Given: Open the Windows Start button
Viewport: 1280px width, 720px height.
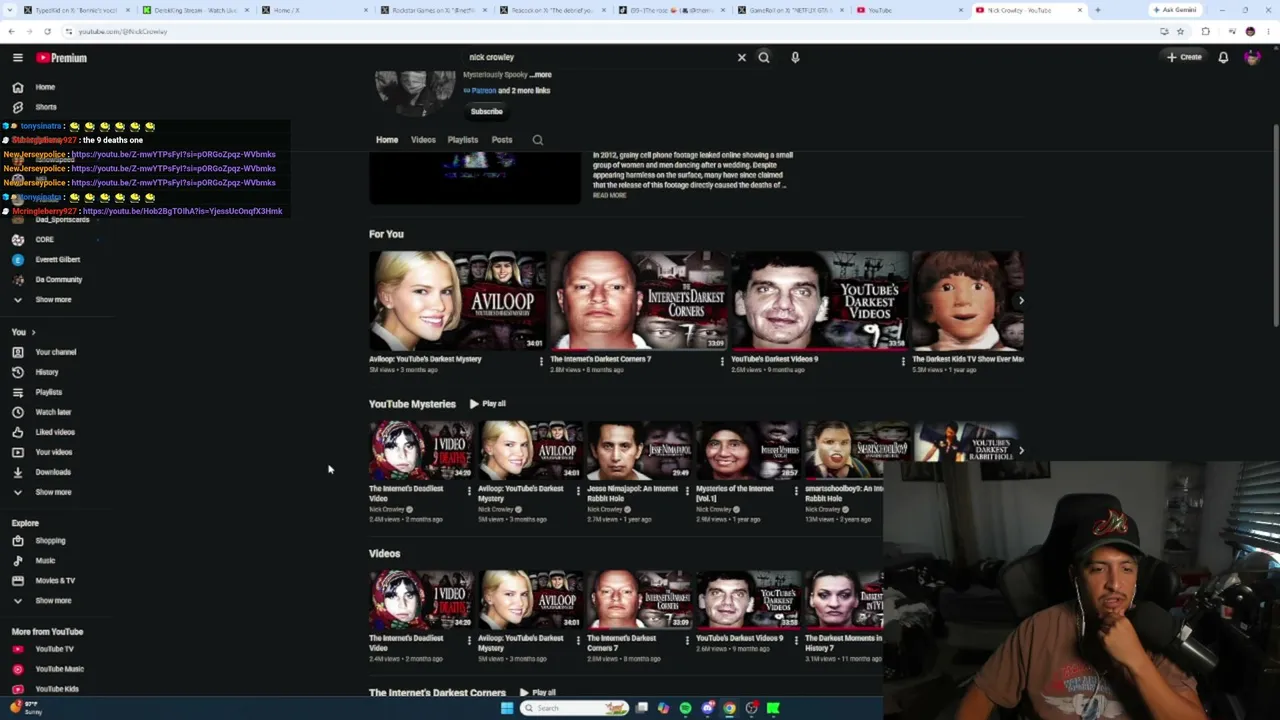Looking at the screenshot, I should (507, 708).
